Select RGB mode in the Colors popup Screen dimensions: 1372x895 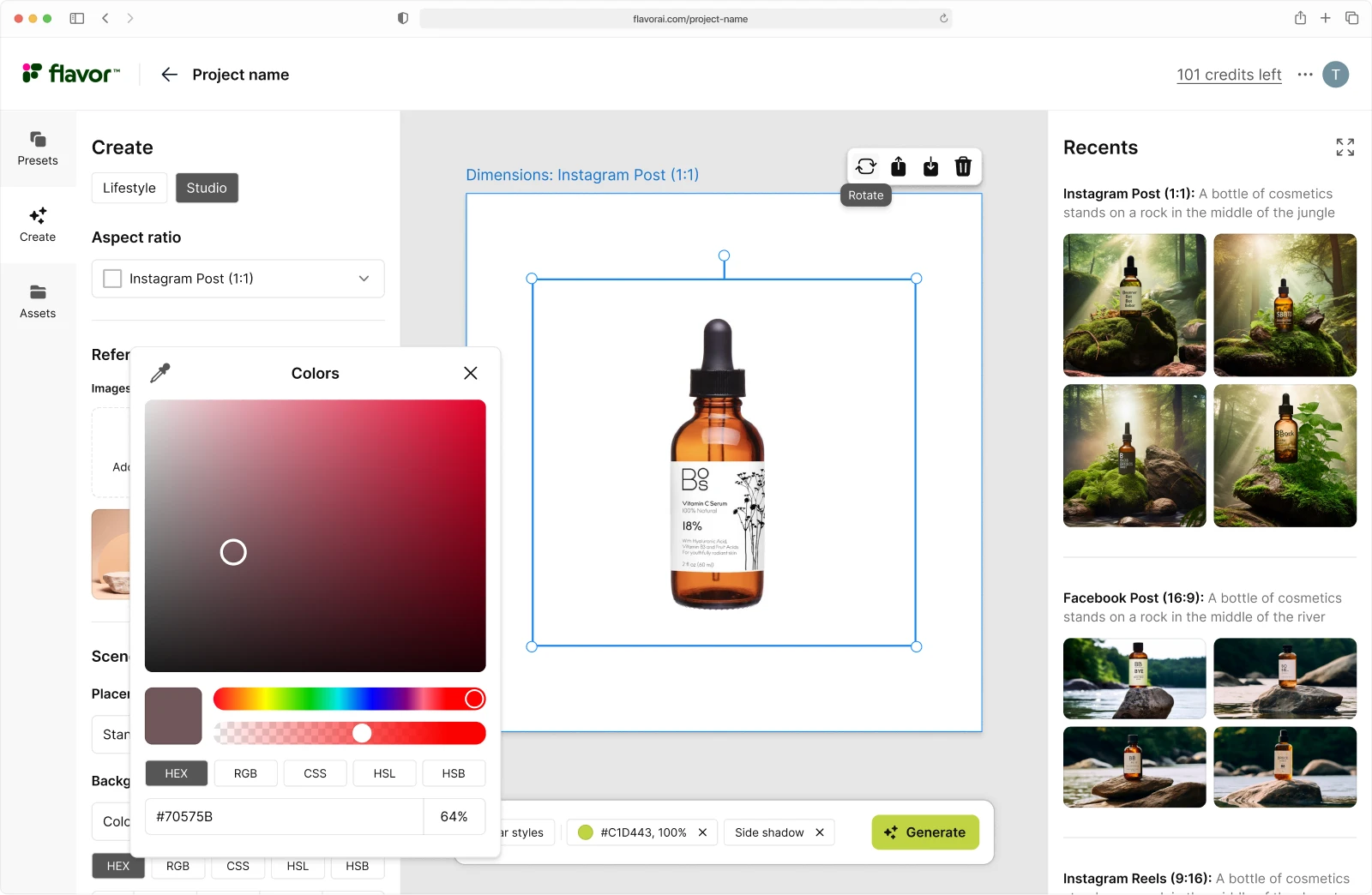245,773
